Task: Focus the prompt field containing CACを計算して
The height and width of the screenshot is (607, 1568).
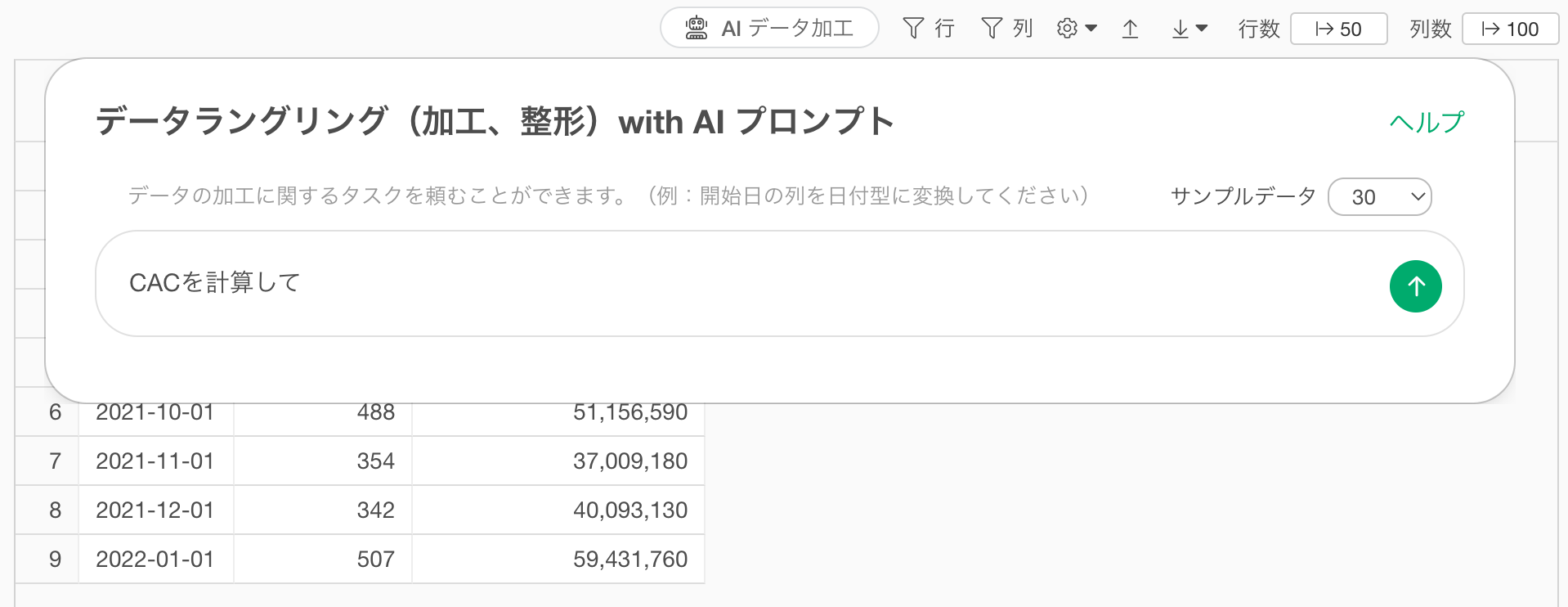Action: tap(736, 283)
